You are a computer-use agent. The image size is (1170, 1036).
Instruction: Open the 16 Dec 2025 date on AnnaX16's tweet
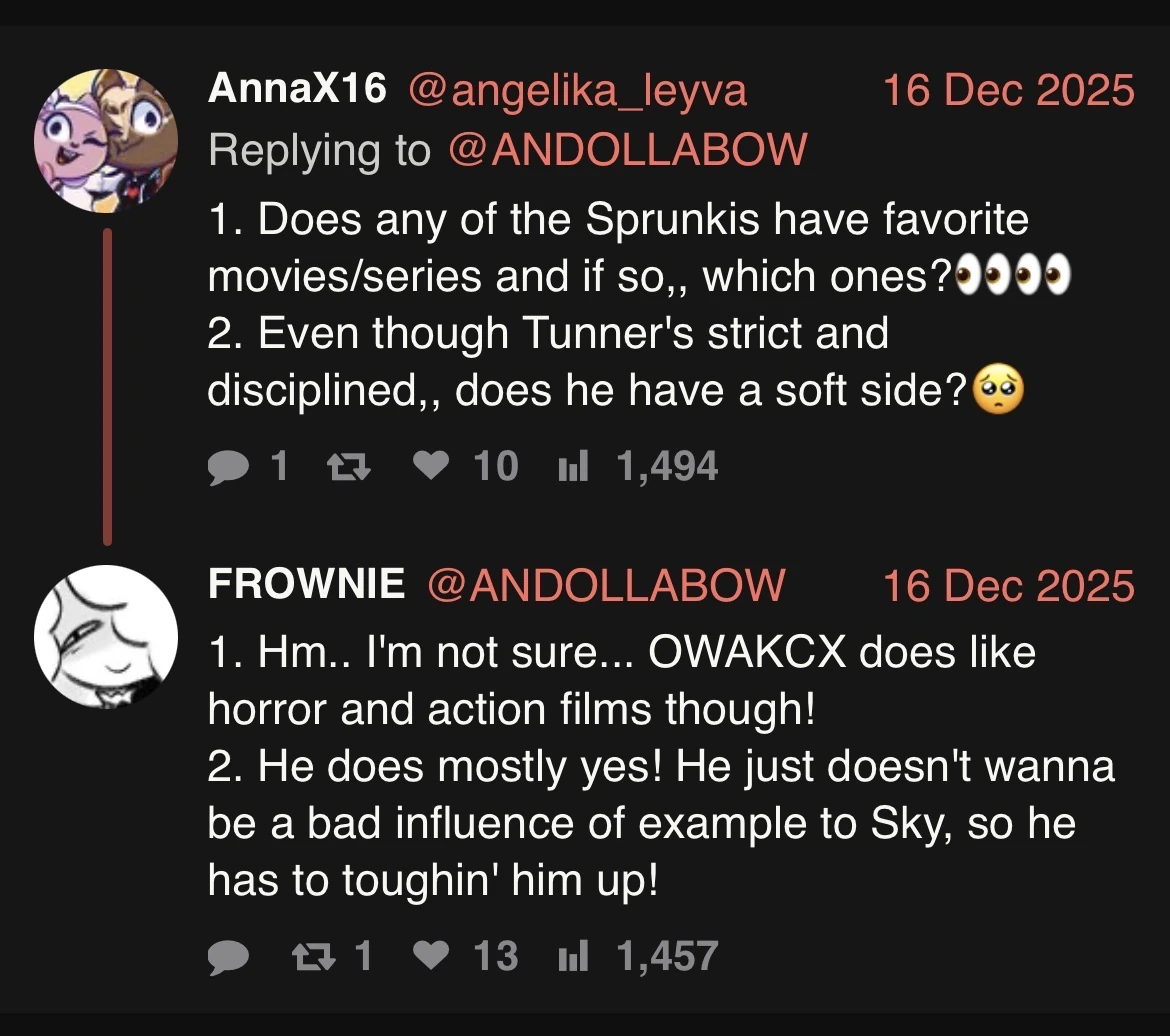tap(1008, 91)
